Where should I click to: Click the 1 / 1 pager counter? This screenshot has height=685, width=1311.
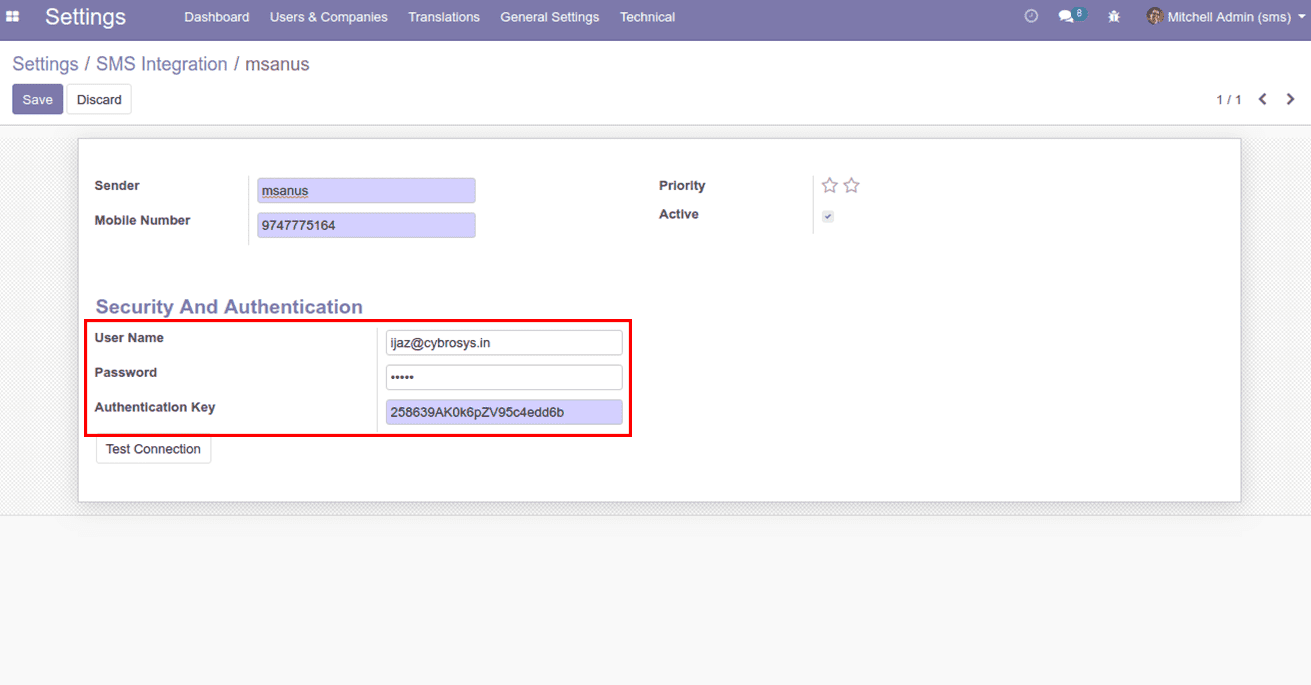[x=1229, y=99]
